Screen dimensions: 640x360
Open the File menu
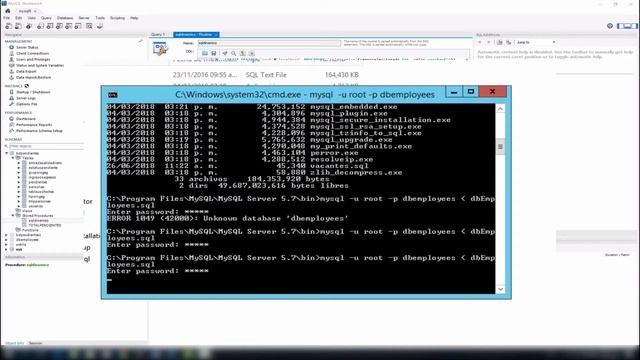[x=7, y=18]
